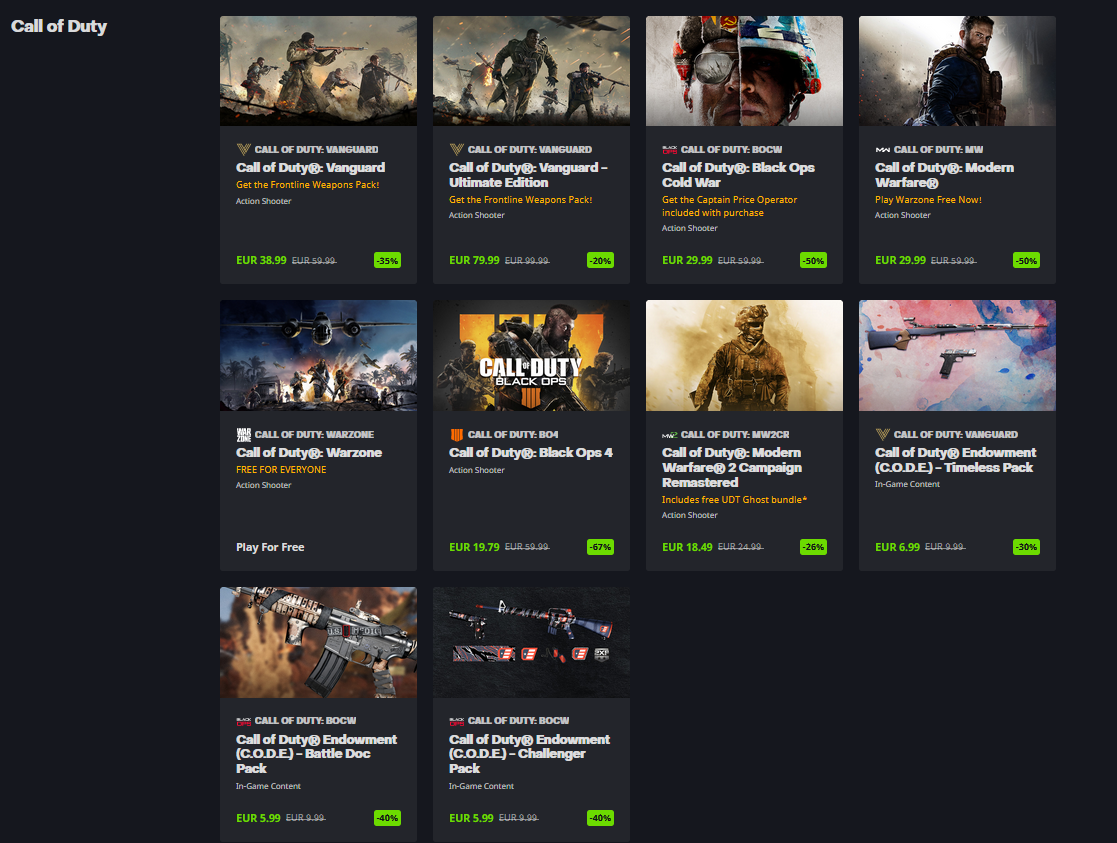The height and width of the screenshot is (843, 1117).
Task: Click Black Ops icon on Battle Doc Pack card
Action: coord(243,720)
